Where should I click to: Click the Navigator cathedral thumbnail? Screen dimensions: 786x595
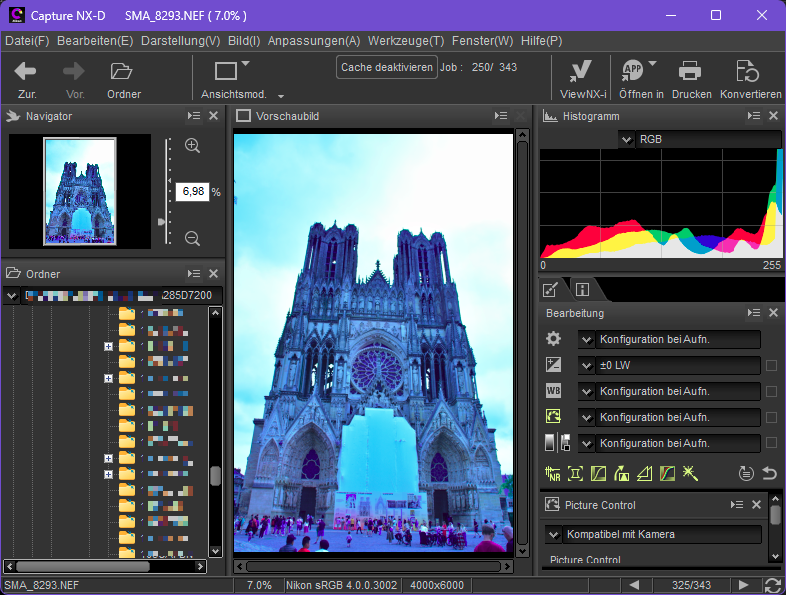(x=80, y=191)
